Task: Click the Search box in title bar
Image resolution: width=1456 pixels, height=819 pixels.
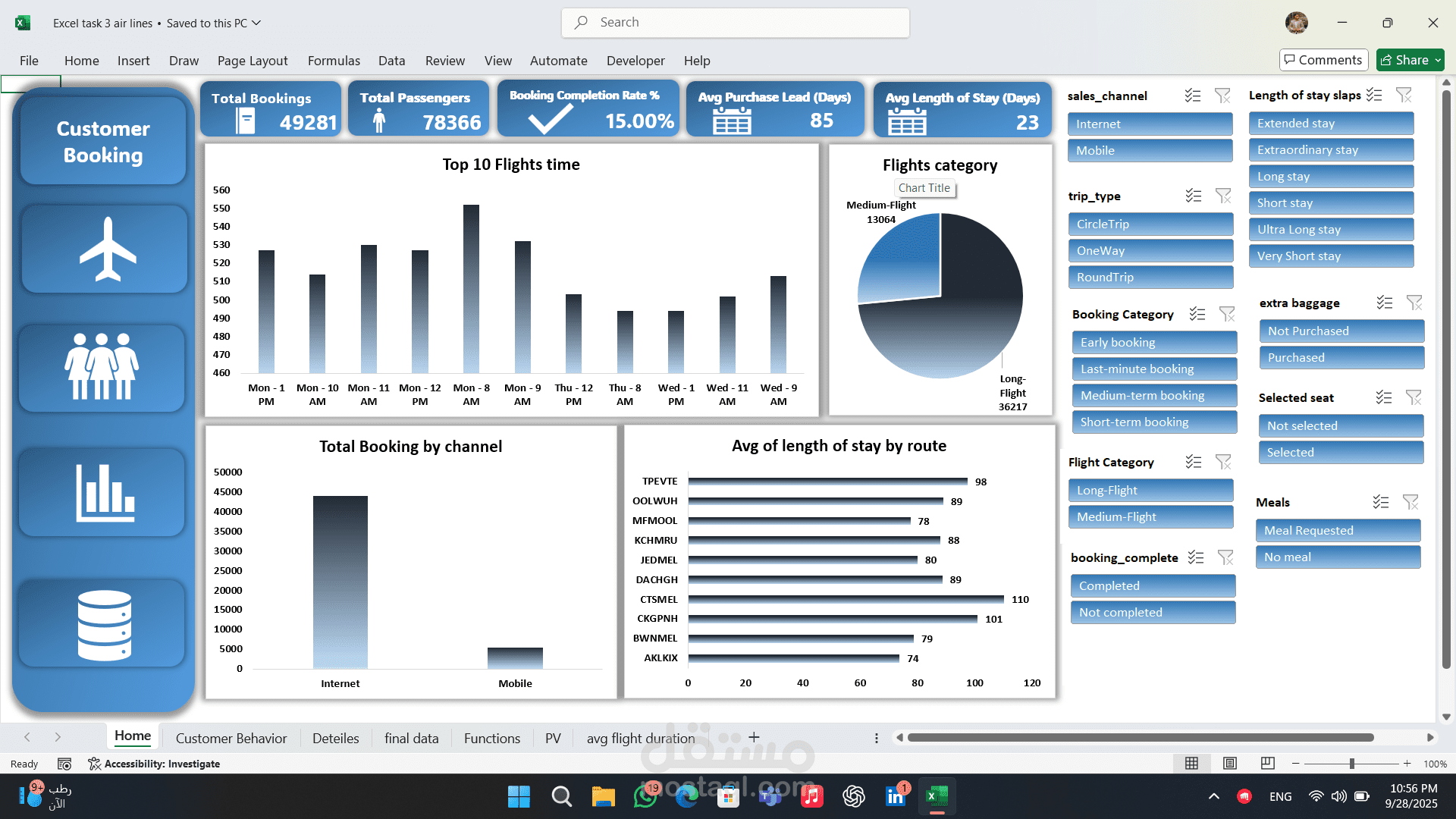Action: (x=735, y=23)
